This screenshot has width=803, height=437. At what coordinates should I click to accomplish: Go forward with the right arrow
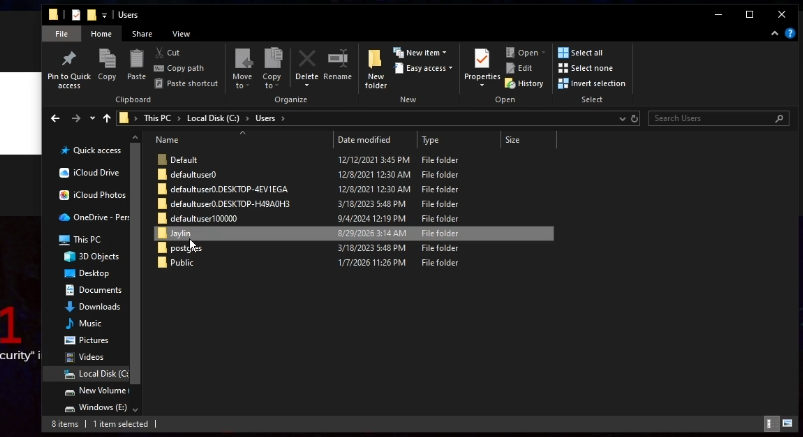76,118
